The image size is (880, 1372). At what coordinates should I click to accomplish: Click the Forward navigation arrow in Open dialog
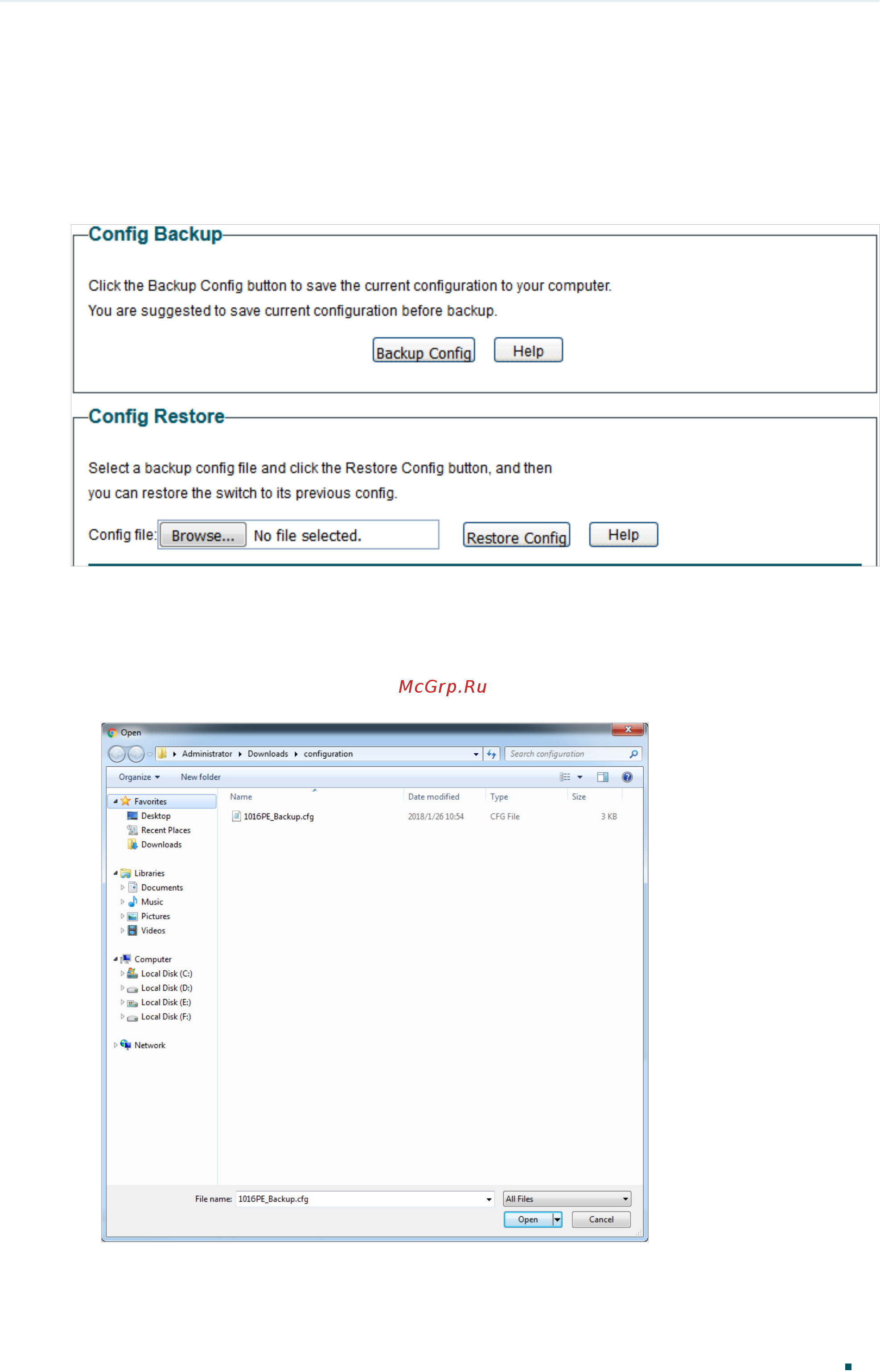[x=136, y=754]
